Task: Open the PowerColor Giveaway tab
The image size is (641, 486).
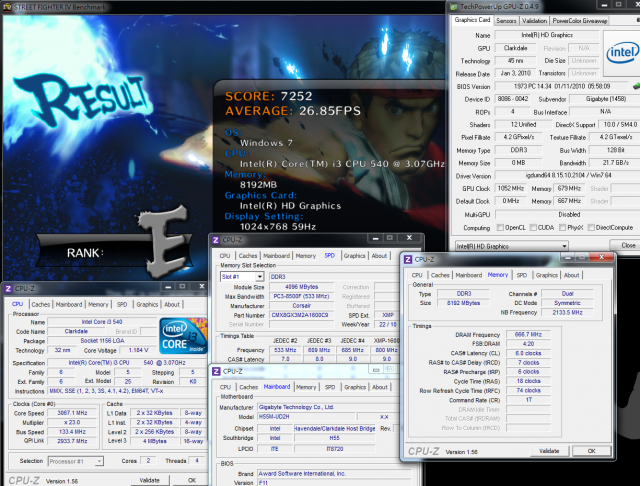Action: click(580, 20)
